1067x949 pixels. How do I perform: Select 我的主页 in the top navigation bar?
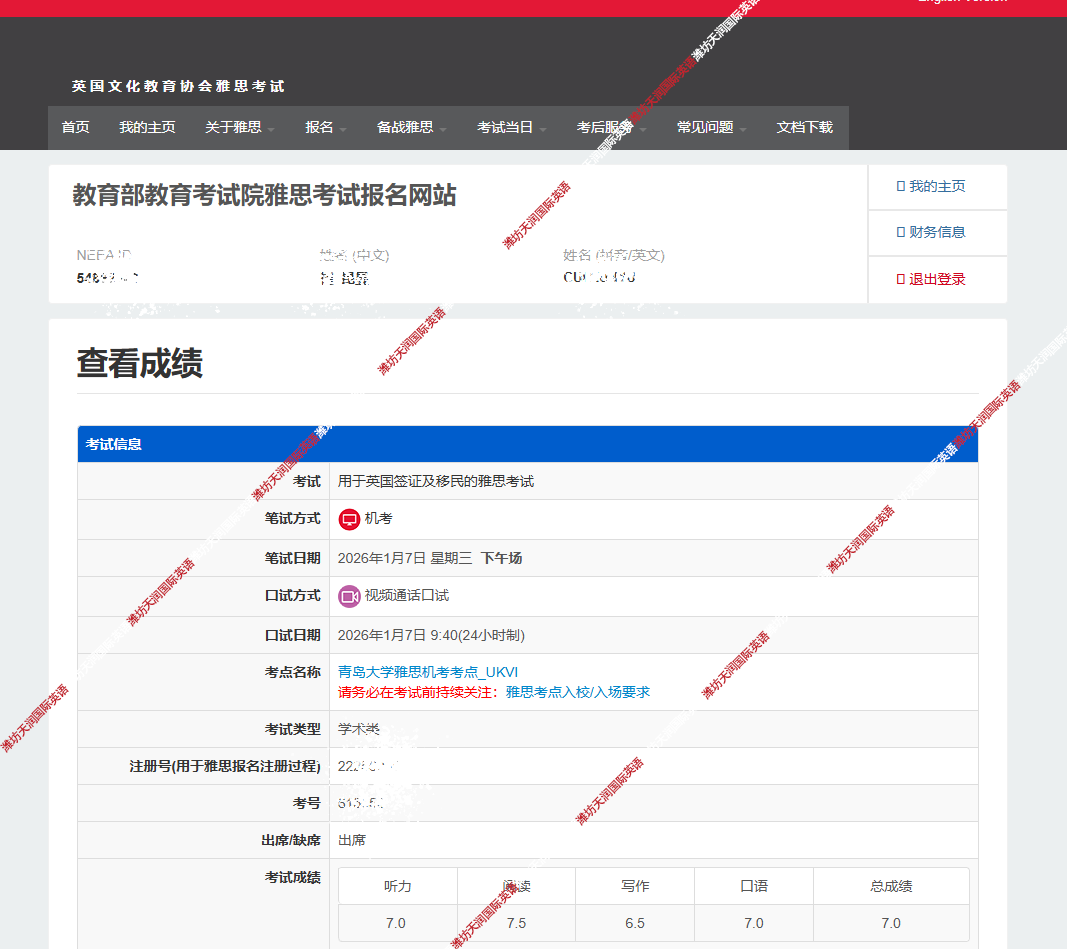point(147,127)
